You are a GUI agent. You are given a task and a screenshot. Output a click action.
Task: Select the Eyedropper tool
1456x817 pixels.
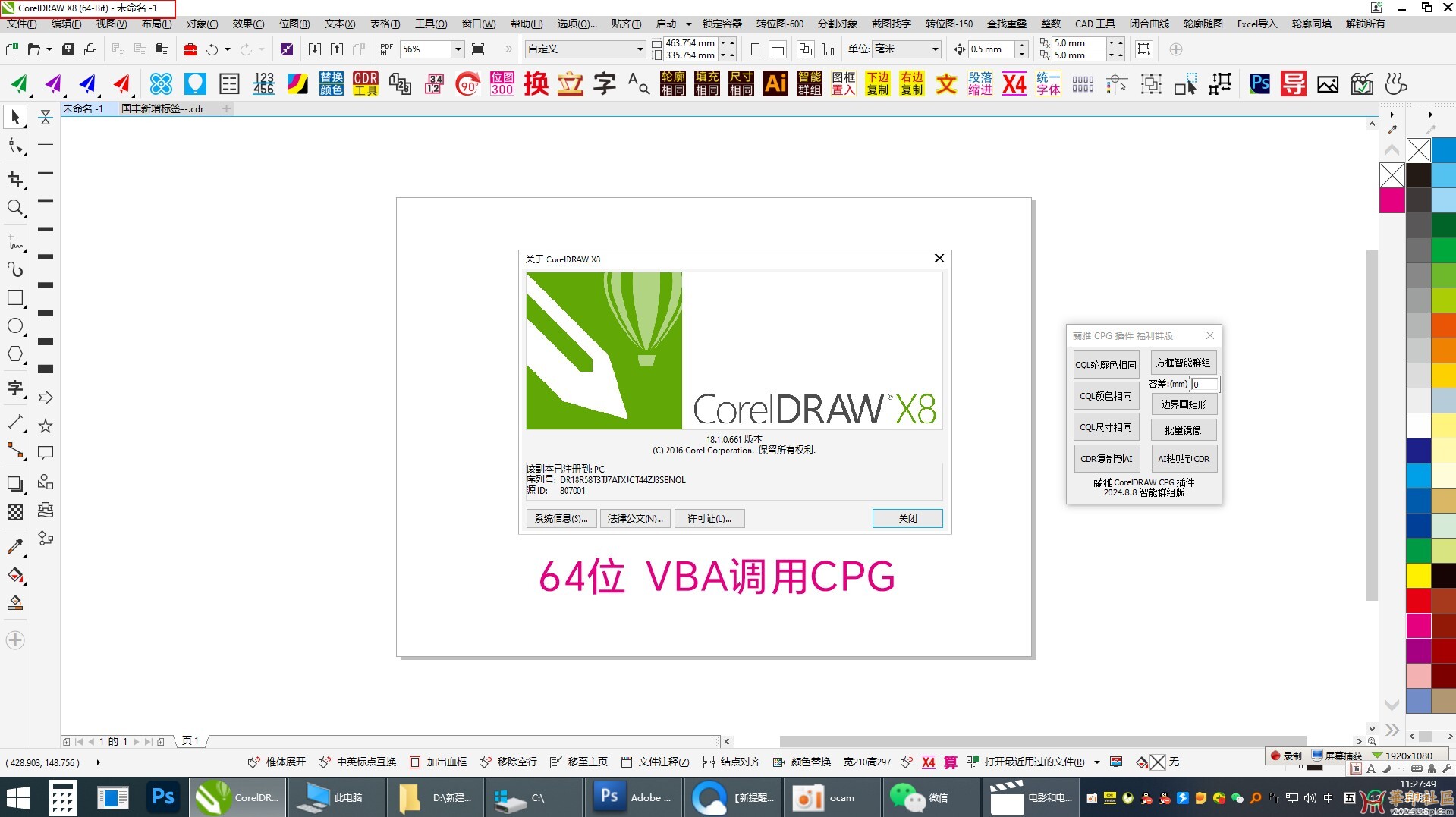click(15, 546)
